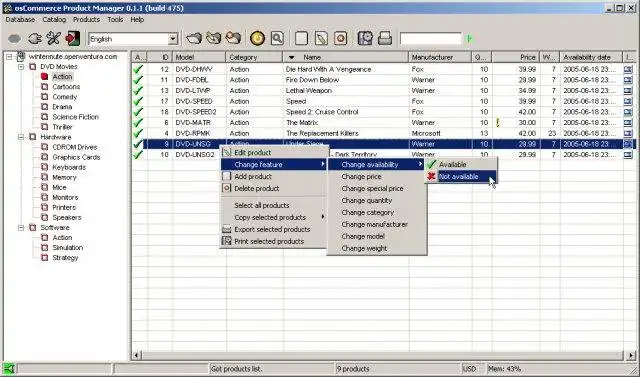Open the English language dropdown
This screenshot has width=640, height=377.
click(173, 39)
